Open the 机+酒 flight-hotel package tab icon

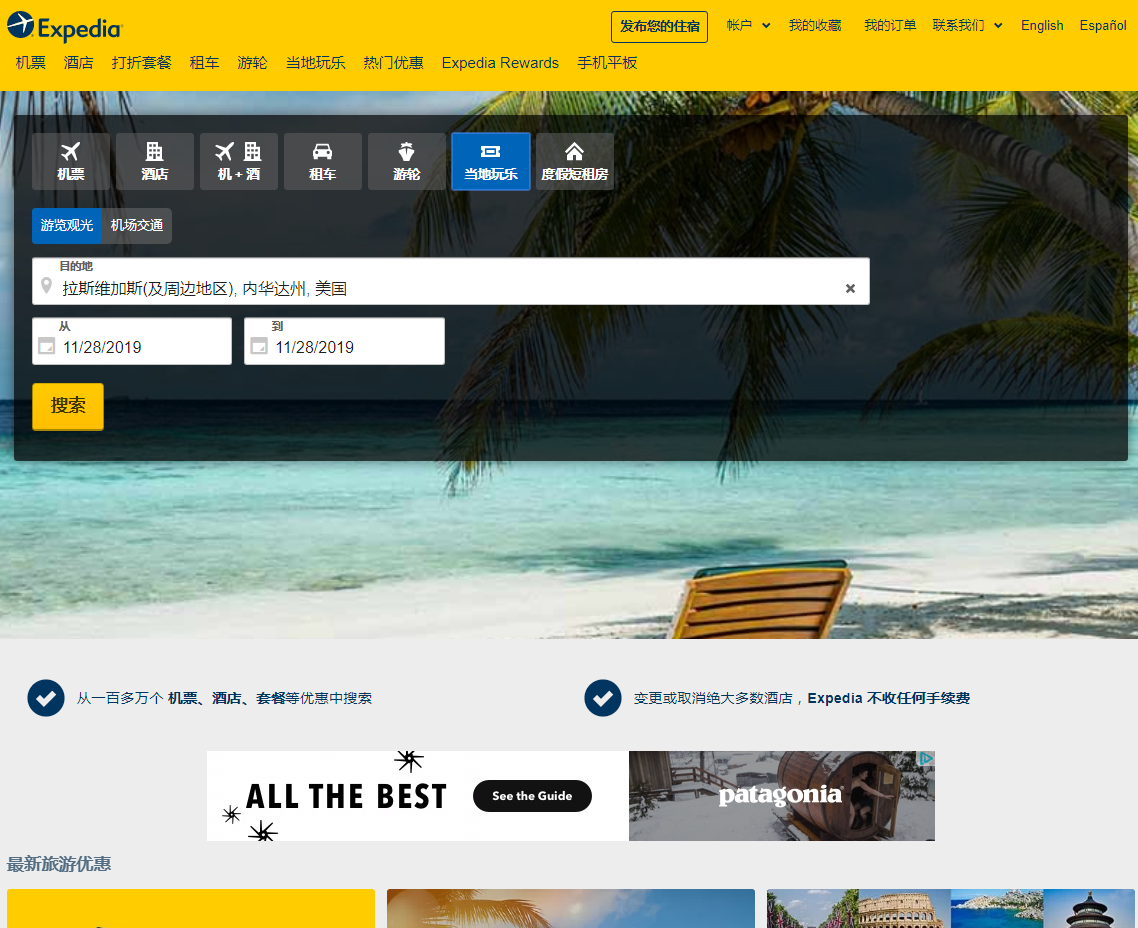[x=238, y=152]
